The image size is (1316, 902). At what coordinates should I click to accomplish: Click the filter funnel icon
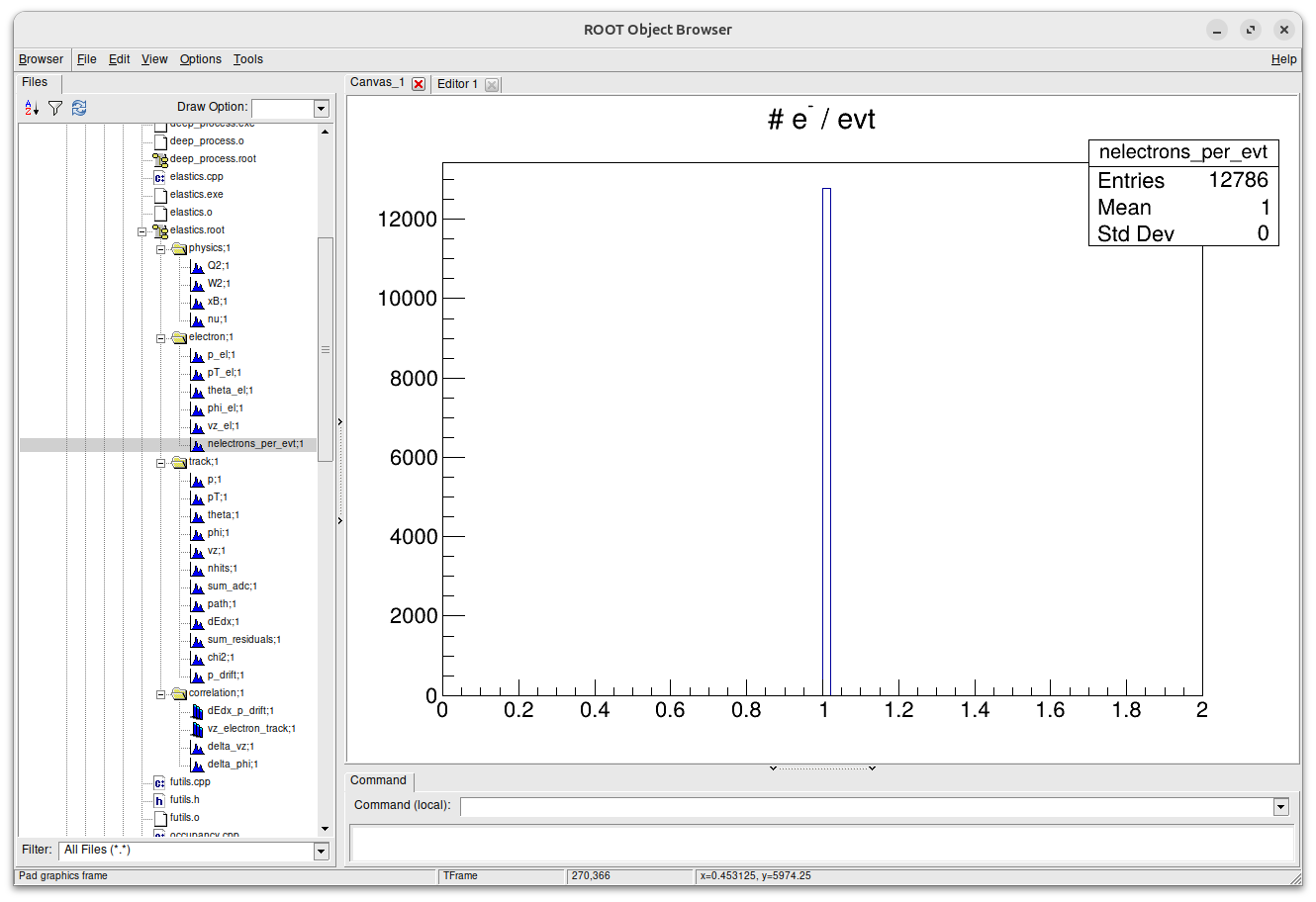point(55,108)
